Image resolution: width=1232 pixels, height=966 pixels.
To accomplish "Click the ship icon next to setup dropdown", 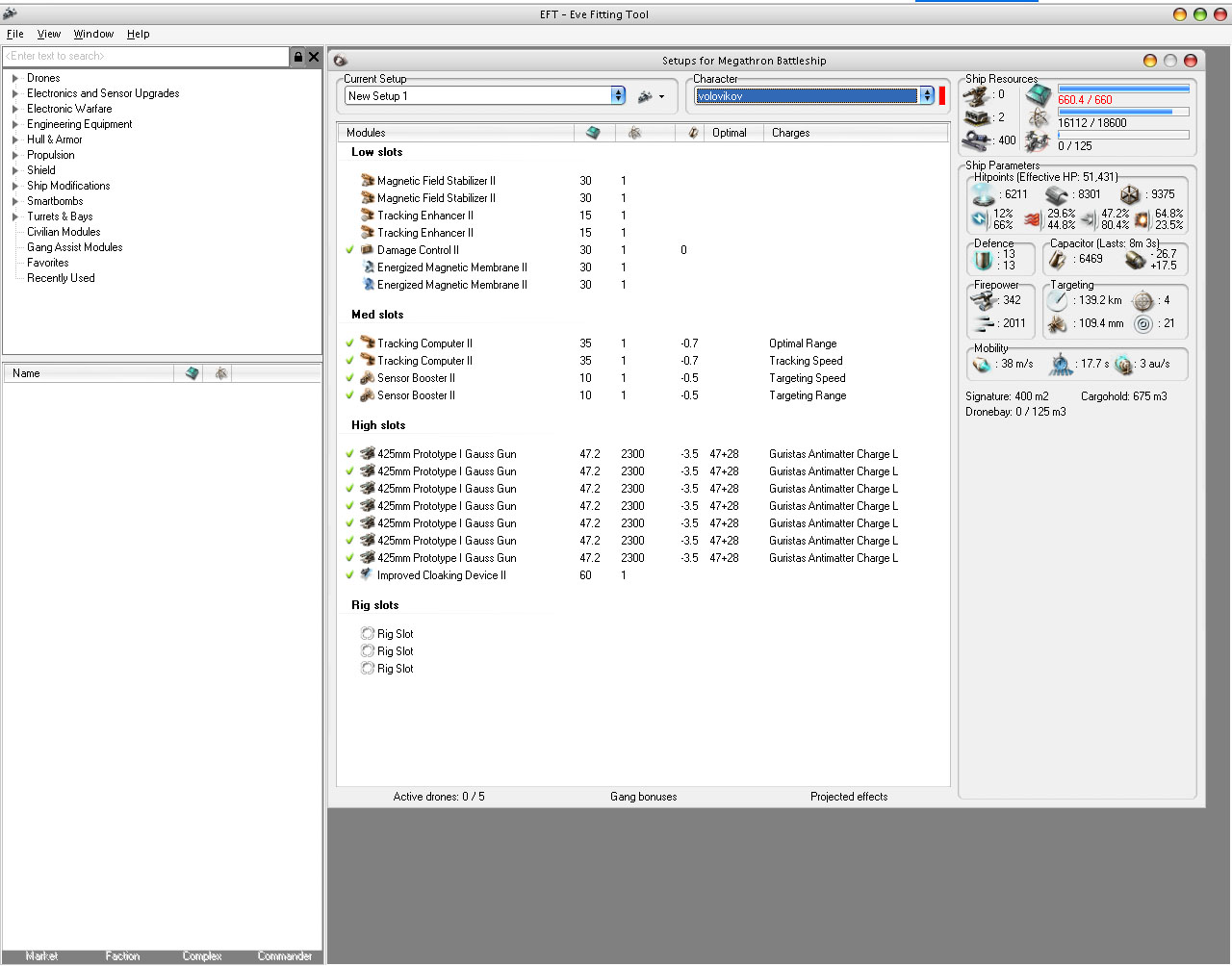I will point(646,96).
